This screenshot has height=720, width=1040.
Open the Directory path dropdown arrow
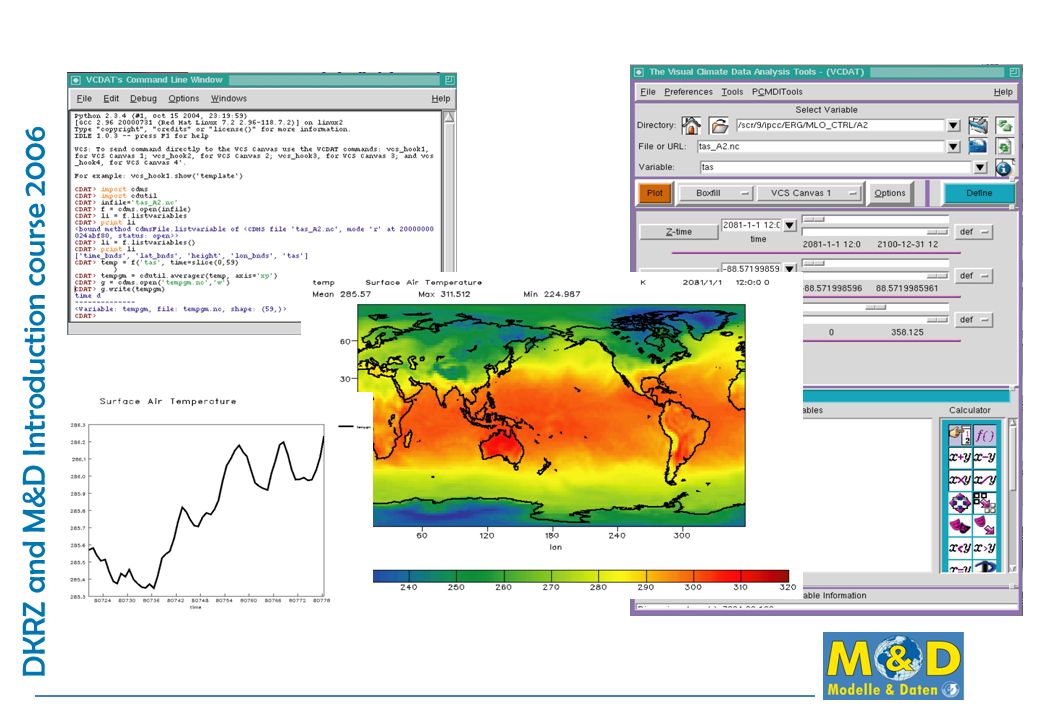pyautogui.click(x=953, y=125)
